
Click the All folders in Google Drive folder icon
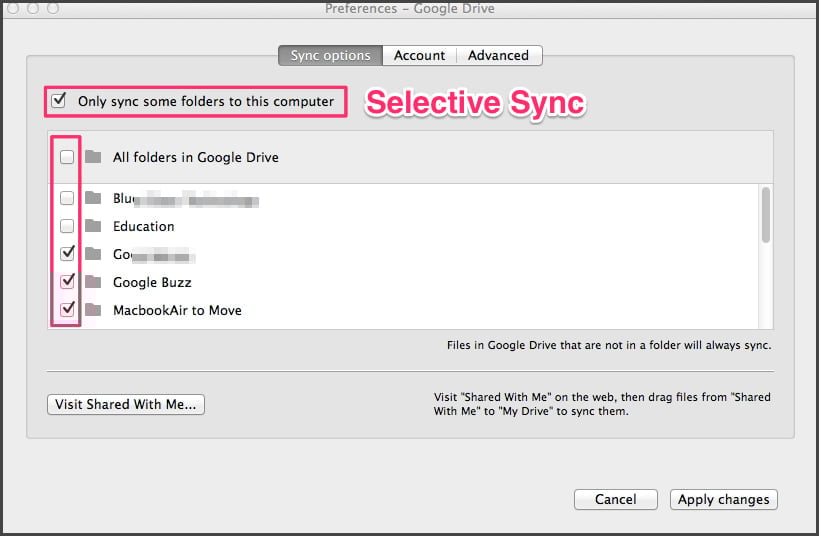[93, 156]
